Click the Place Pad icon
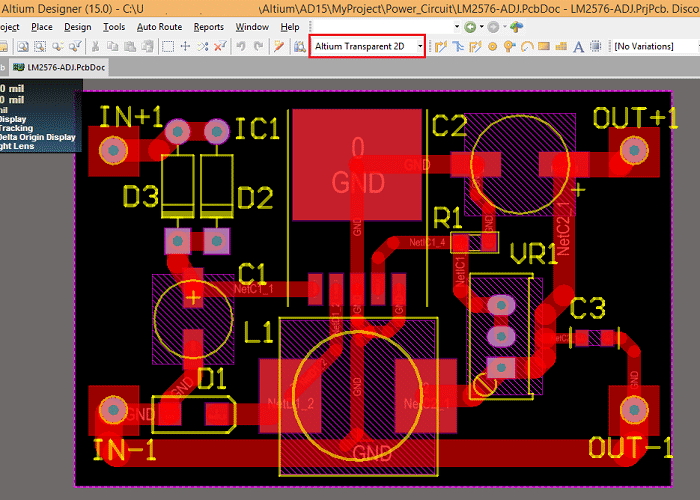Image resolution: width=700 pixels, height=500 pixels. pyautogui.click(x=492, y=46)
